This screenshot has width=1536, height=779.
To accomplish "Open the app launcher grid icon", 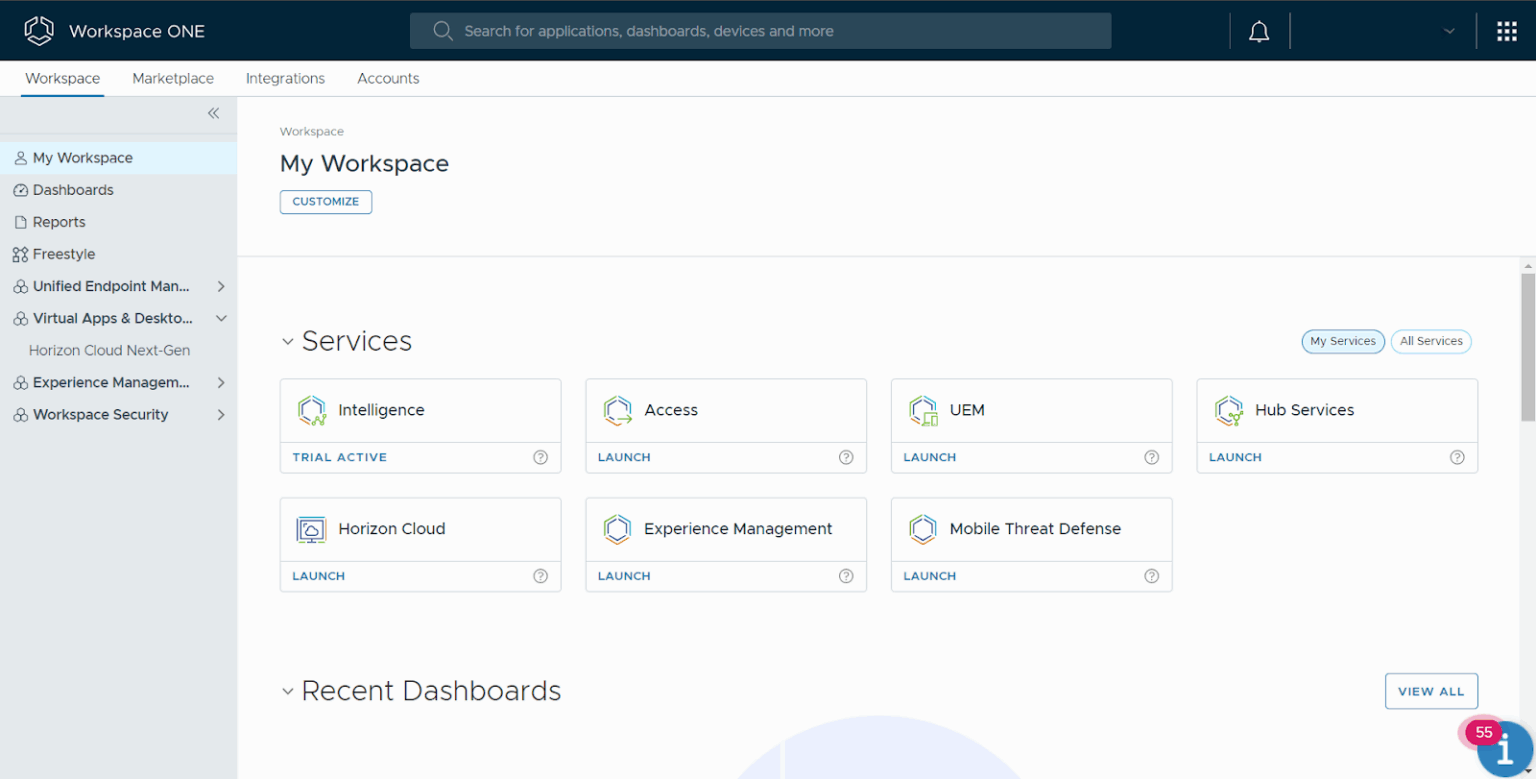I will (x=1506, y=30).
